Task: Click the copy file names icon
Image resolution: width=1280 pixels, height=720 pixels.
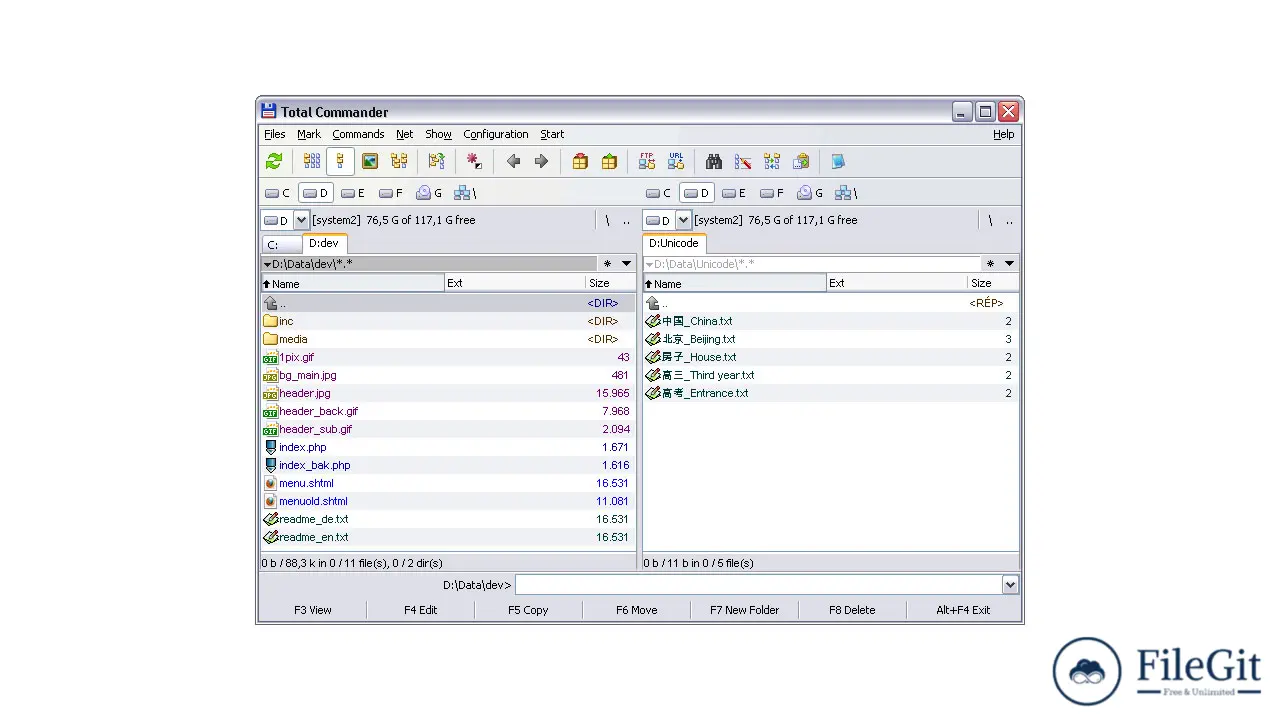Action: (801, 161)
